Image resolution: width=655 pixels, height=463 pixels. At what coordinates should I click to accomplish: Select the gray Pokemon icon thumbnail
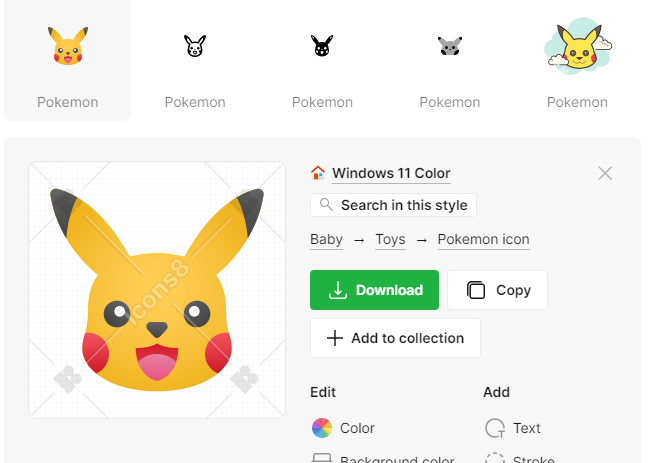[450, 46]
